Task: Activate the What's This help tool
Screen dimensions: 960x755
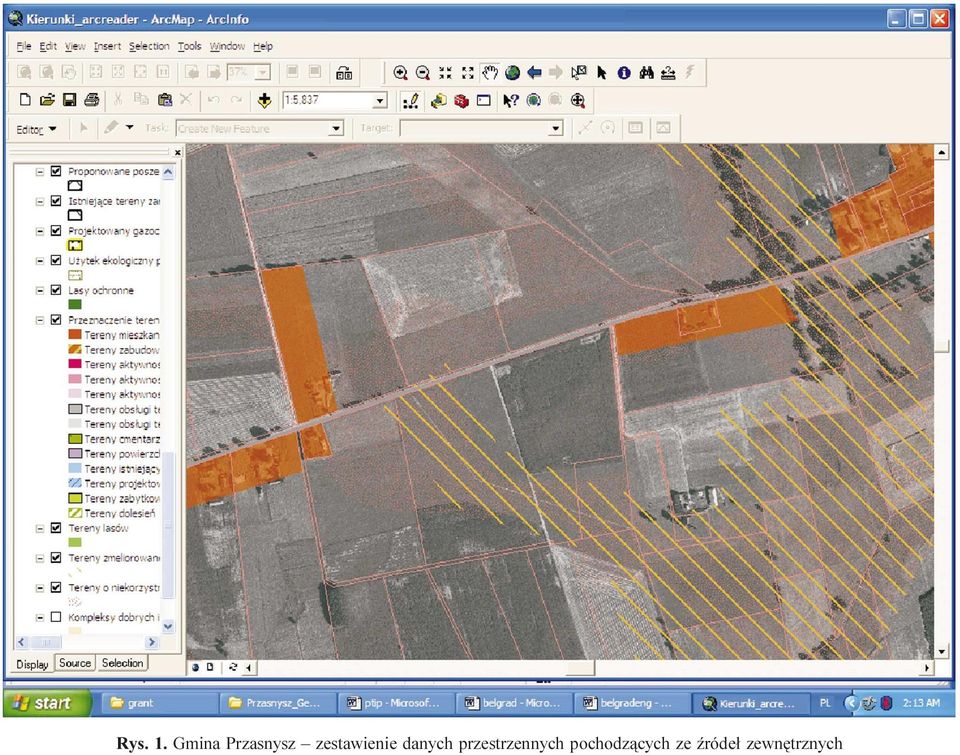Action: pos(510,100)
